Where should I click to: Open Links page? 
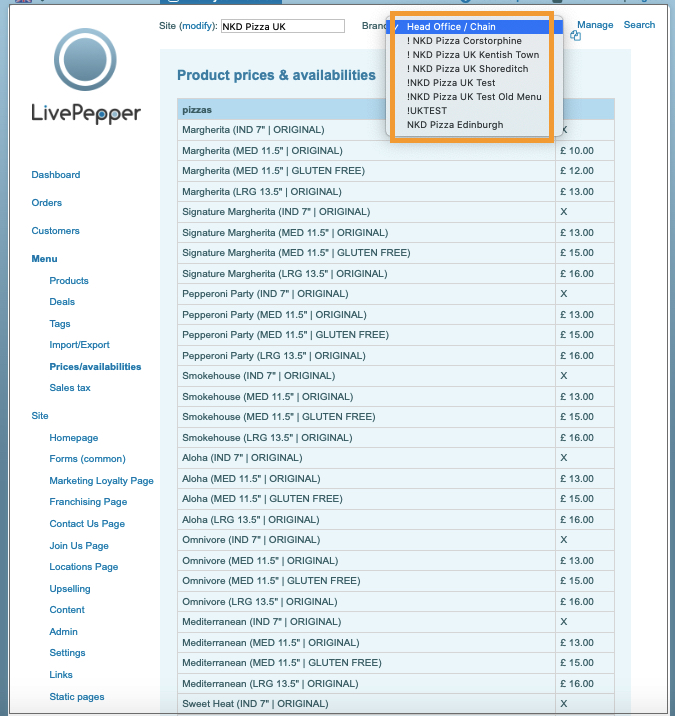[x=61, y=674]
